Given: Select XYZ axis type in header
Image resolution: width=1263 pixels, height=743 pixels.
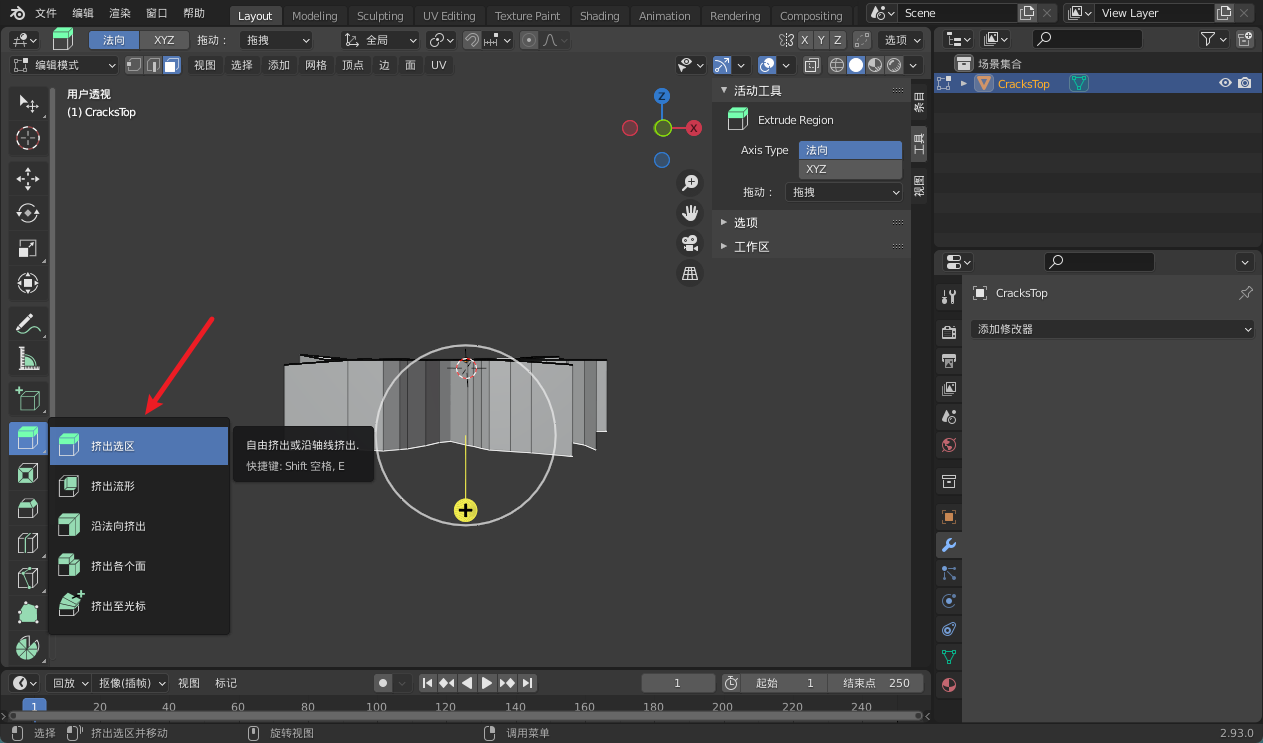Looking at the screenshot, I should pyautogui.click(x=164, y=40).
